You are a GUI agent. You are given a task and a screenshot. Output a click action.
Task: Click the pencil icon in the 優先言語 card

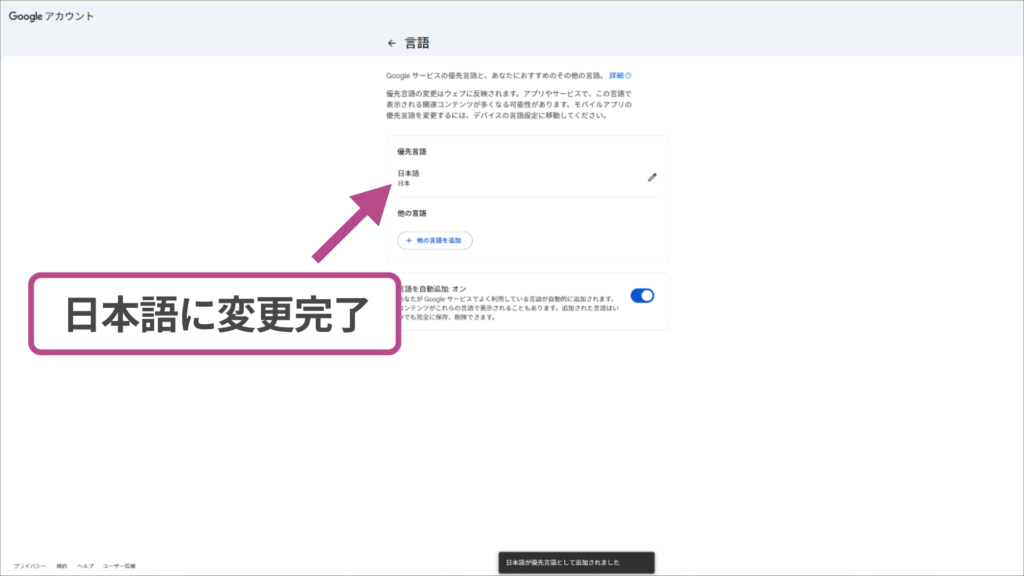click(652, 178)
